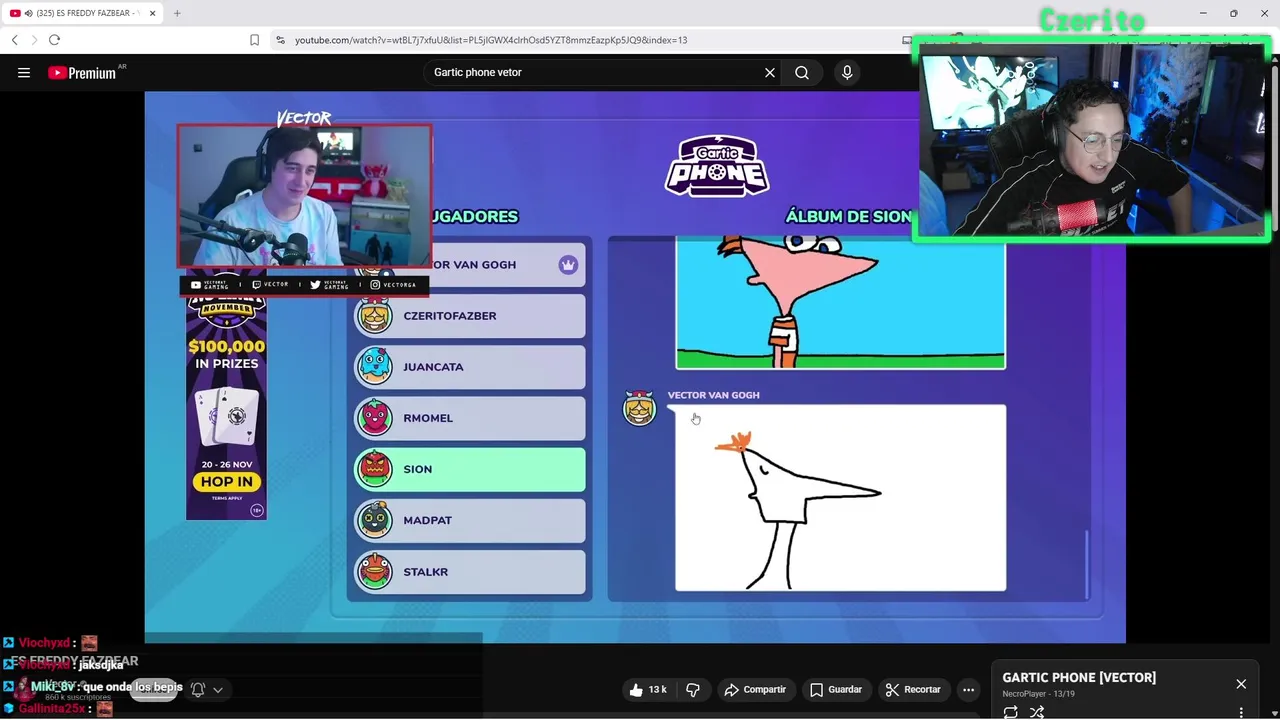Click the Gartic Phone logo
The image size is (1280, 720).
[x=717, y=166]
